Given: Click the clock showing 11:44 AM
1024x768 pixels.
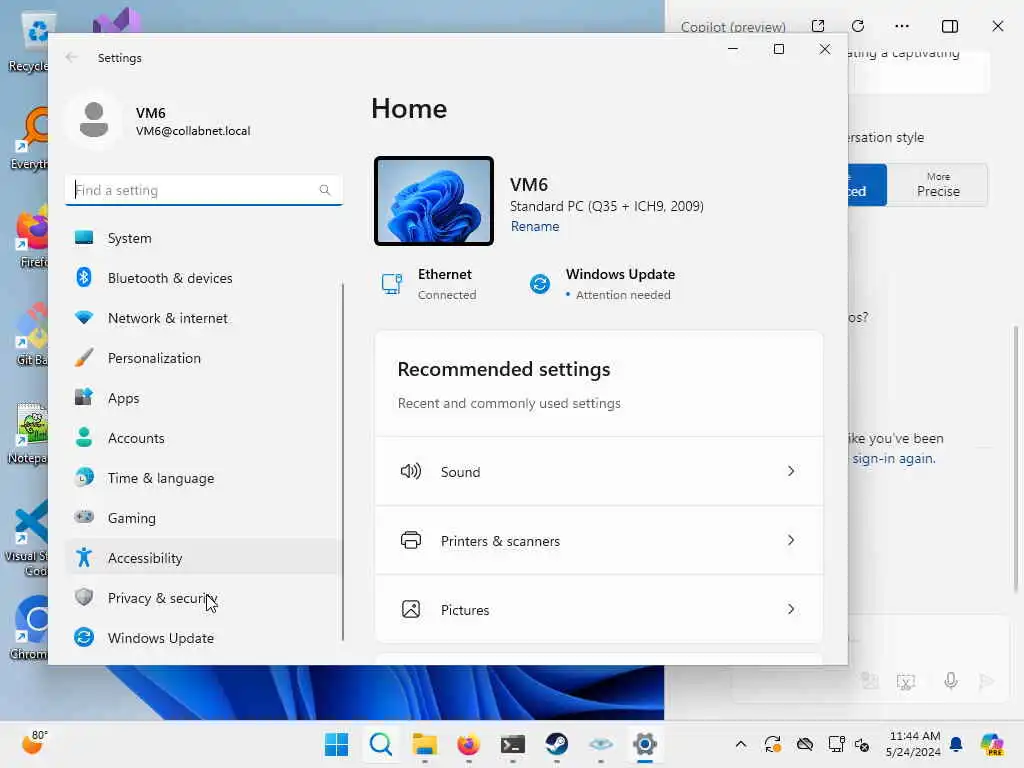Looking at the screenshot, I should pyautogui.click(x=913, y=744).
